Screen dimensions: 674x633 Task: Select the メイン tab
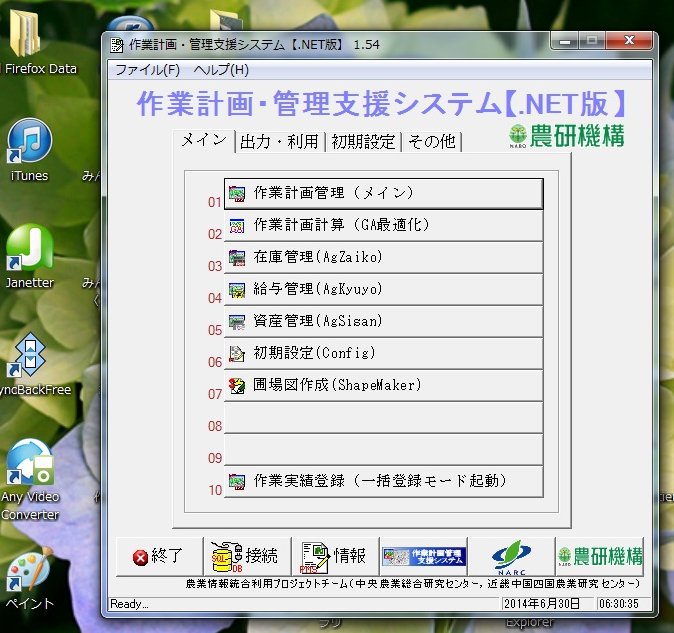click(203, 141)
